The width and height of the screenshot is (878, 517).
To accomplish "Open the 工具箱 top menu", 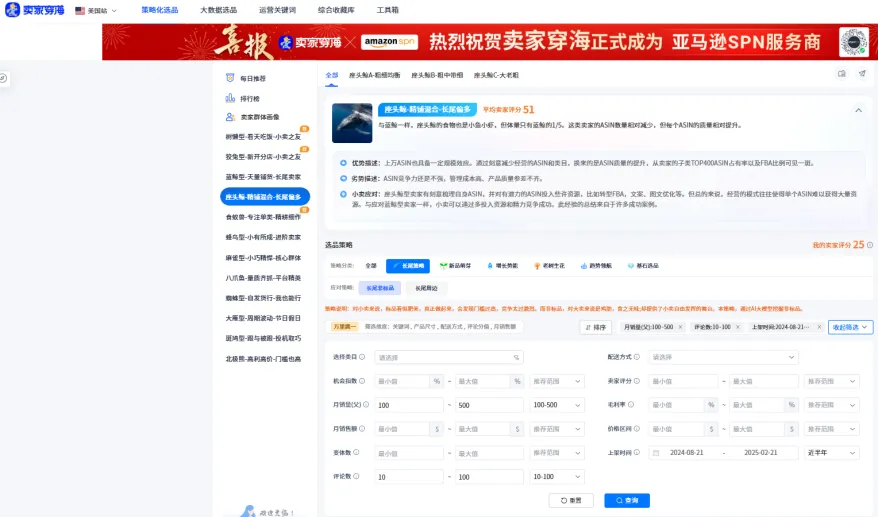I will click(387, 10).
